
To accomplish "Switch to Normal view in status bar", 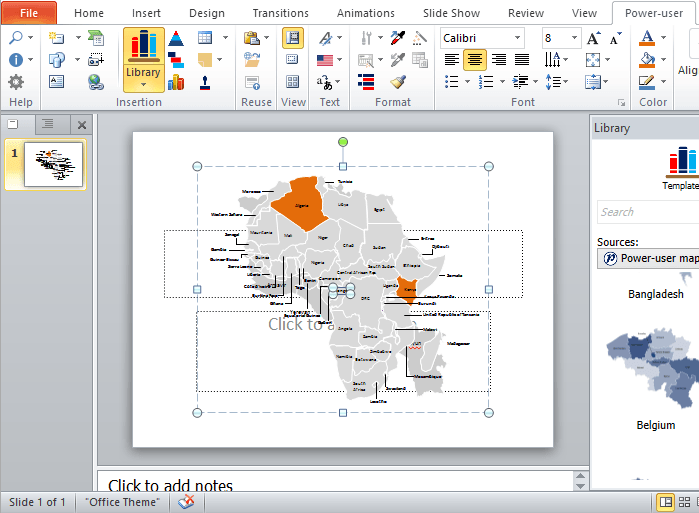I will 666,502.
